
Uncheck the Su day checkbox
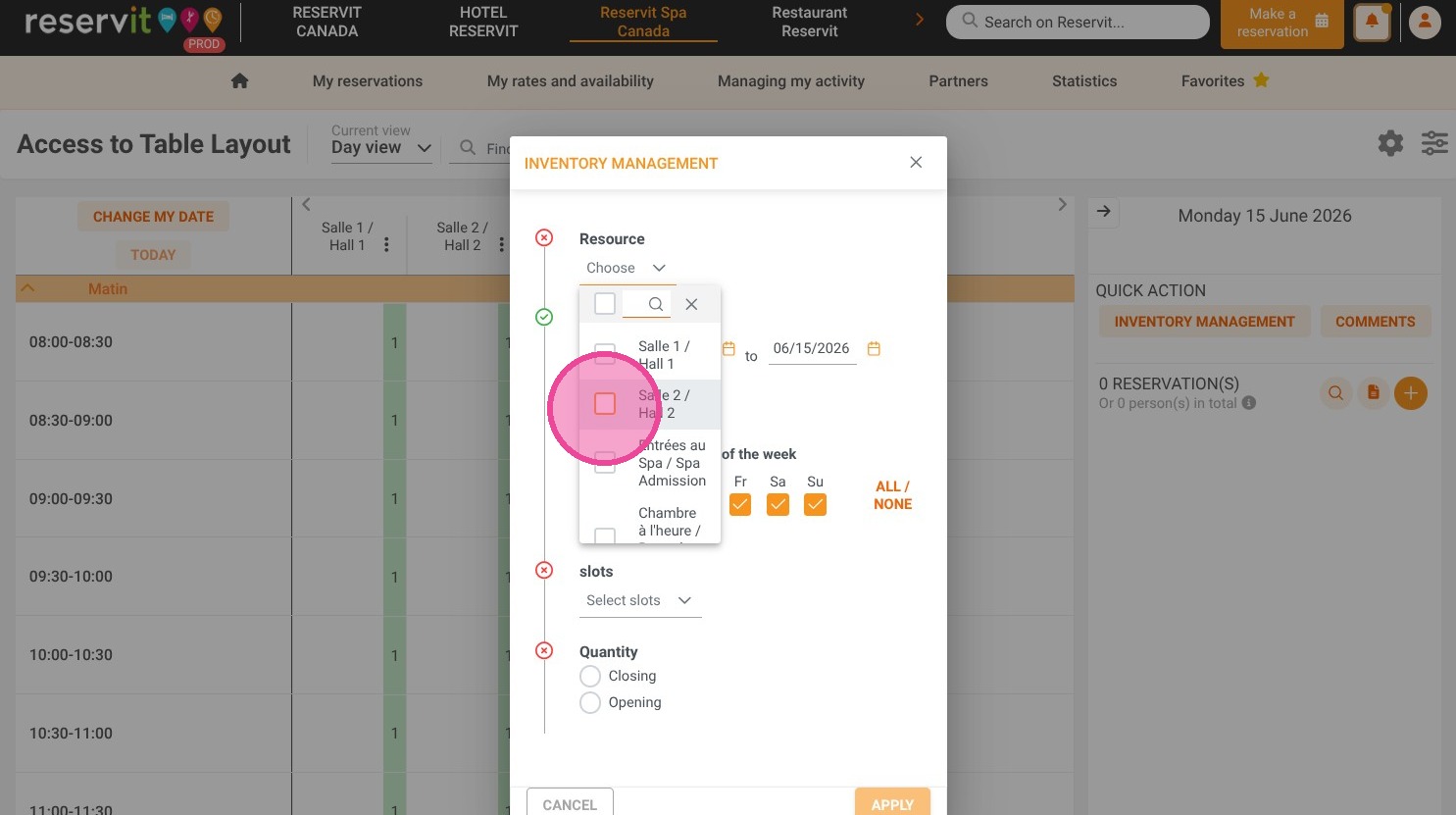[x=815, y=504]
